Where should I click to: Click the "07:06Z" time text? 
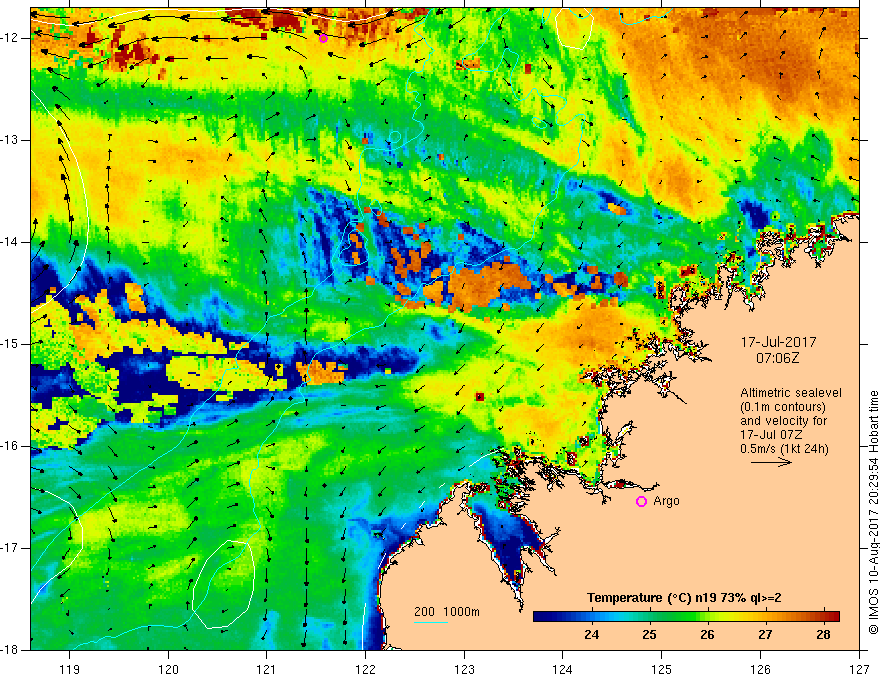coord(777,357)
